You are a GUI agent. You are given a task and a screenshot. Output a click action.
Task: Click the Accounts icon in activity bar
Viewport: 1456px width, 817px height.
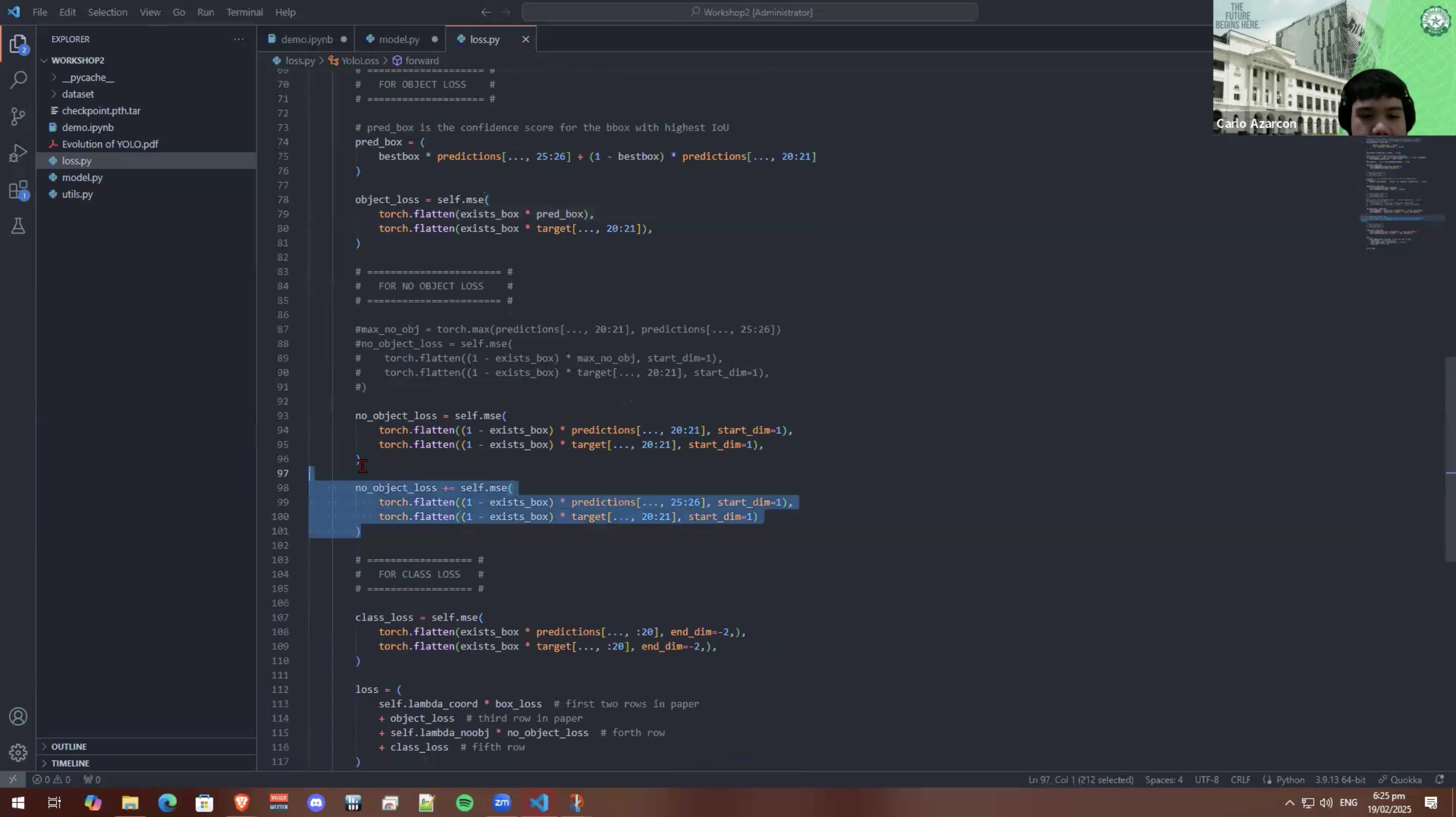pyautogui.click(x=18, y=716)
